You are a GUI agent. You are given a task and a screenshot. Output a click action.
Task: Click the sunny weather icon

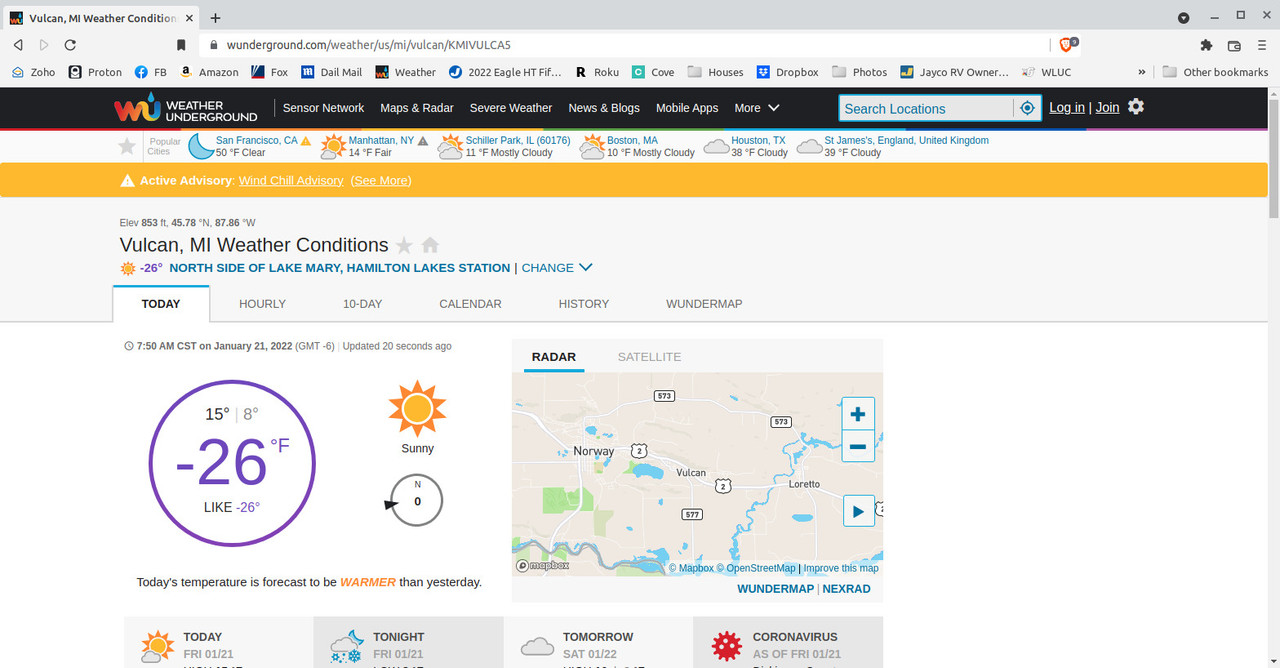[417, 408]
